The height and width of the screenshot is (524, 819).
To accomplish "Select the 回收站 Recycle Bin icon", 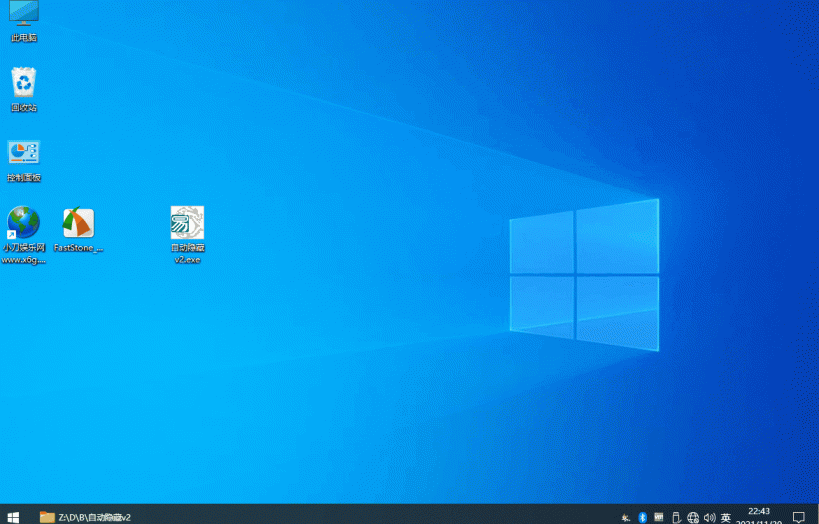I will point(24,84).
